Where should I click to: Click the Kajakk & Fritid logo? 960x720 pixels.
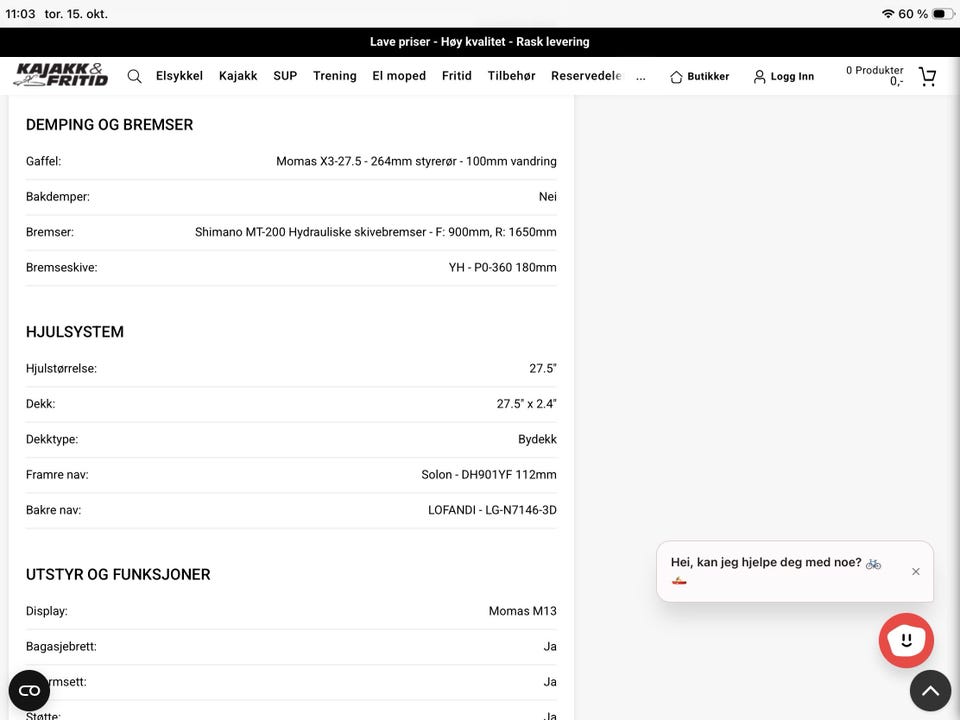pyautogui.click(x=61, y=75)
